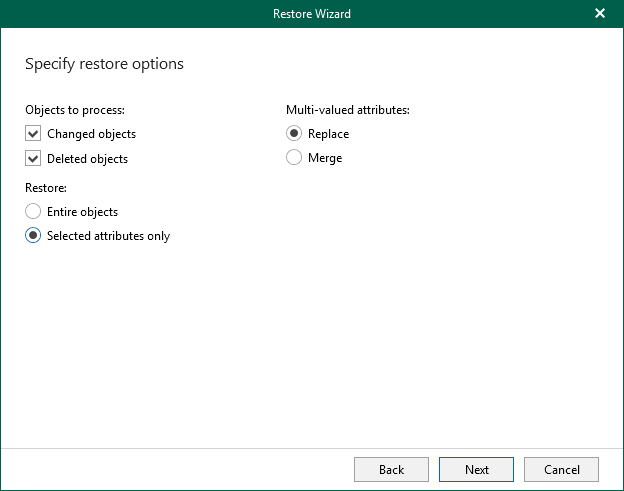Click the Specify restore options heading
Viewport: 624px width, 491px height.
tap(104, 64)
